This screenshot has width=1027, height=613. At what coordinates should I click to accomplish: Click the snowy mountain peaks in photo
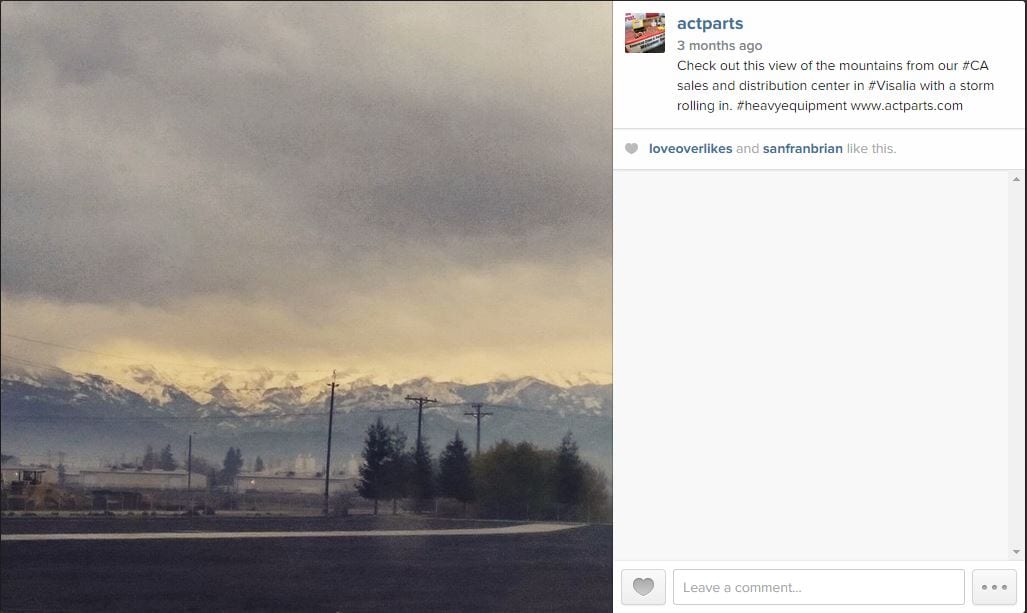tap(307, 393)
